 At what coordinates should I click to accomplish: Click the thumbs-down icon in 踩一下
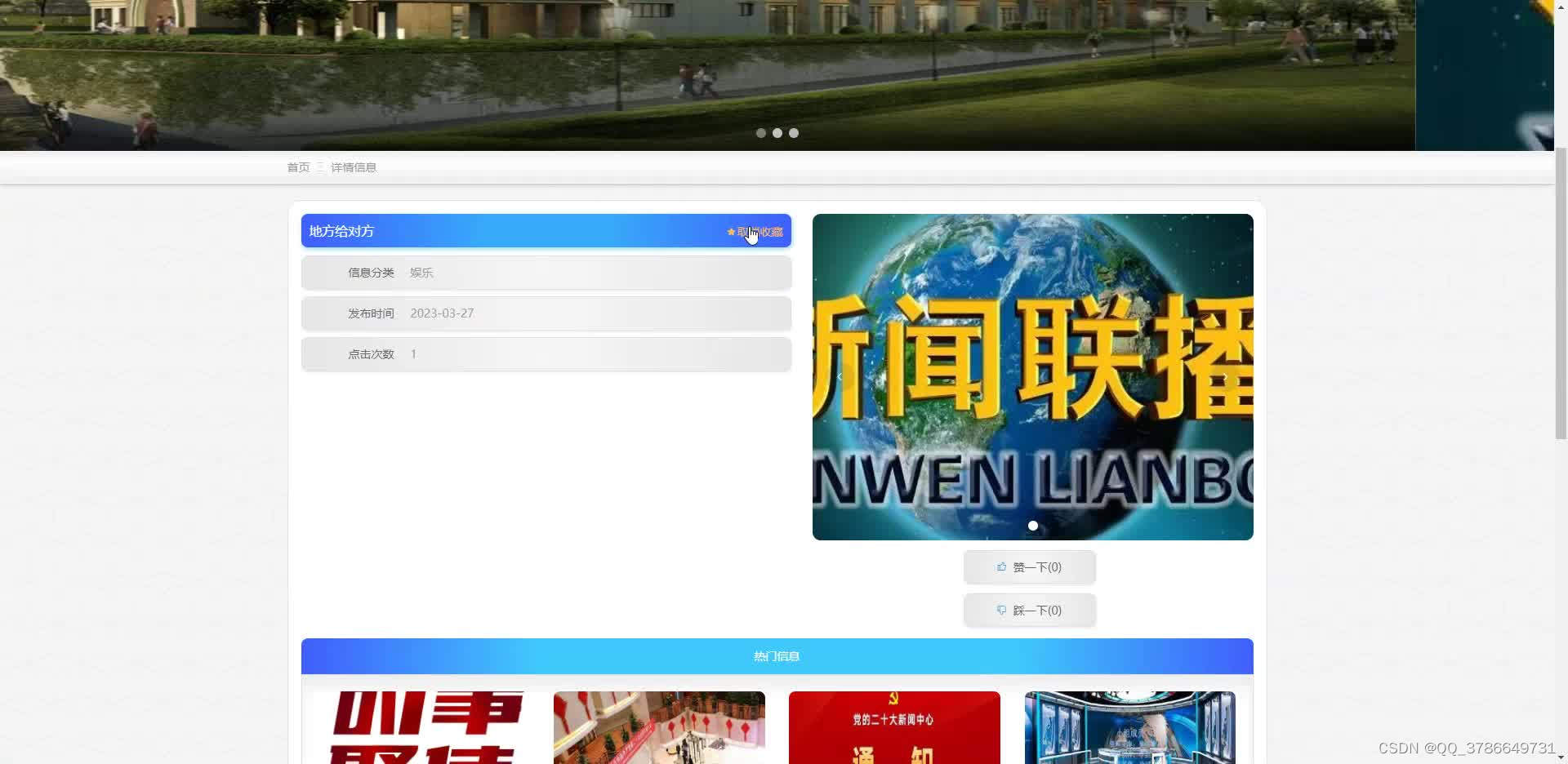click(1001, 610)
